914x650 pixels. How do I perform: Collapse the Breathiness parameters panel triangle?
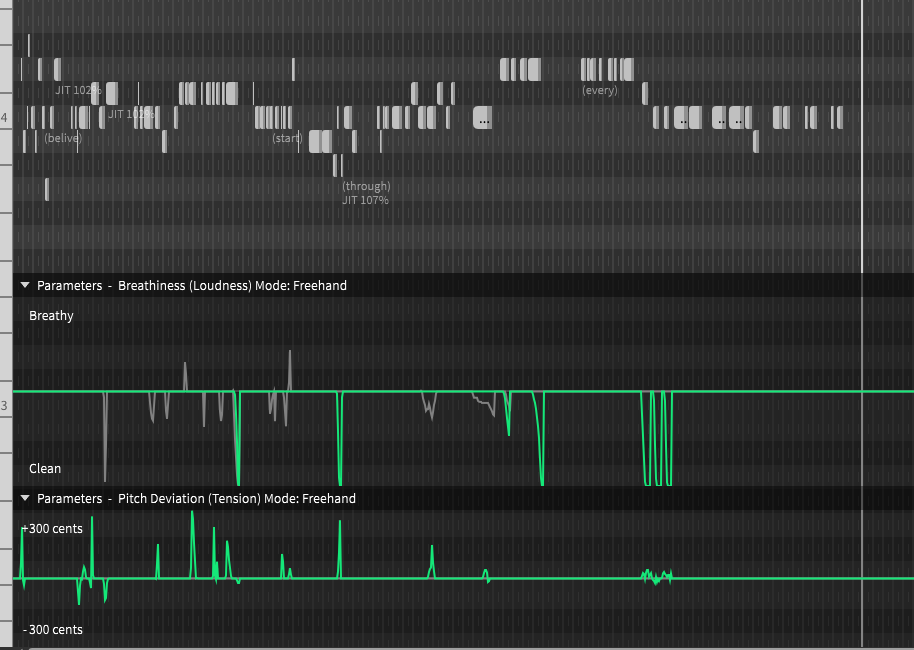[25, 285]
